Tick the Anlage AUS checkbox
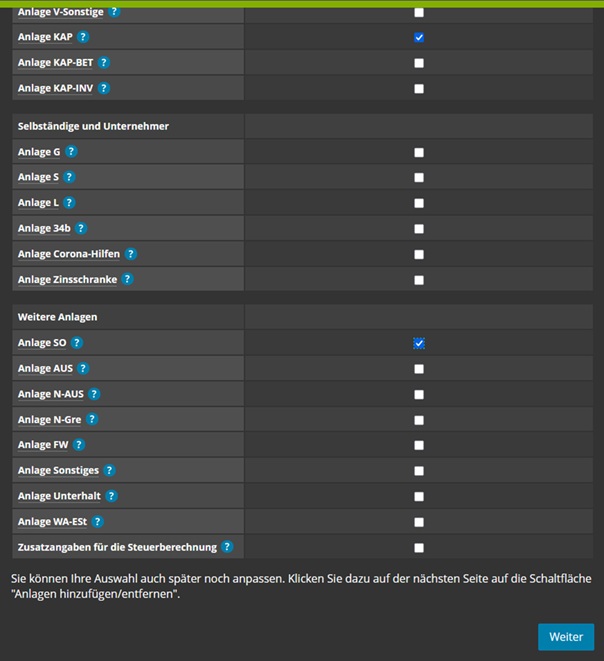Viewport: 604px width, 661px height. [x=419, y=369]
